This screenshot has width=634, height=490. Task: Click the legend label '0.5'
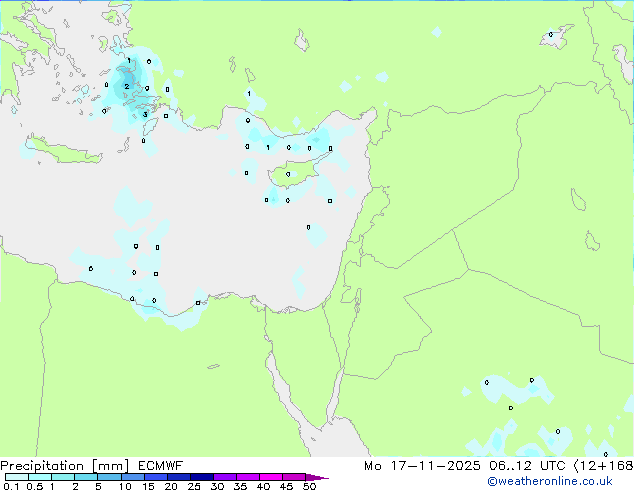(x=35, y=486)
